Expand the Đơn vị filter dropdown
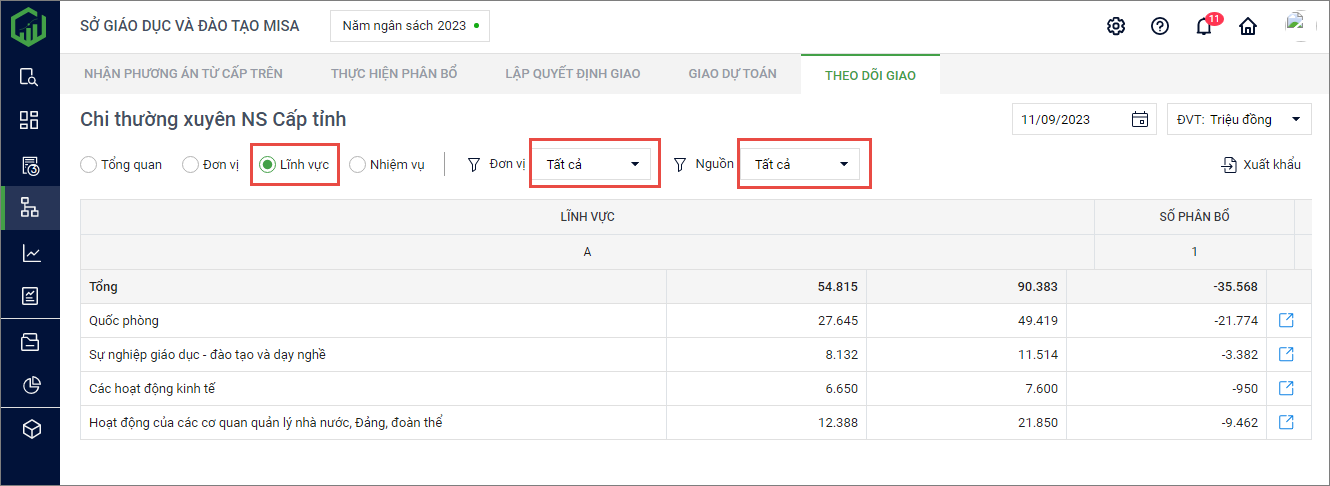 click(594, 165)
